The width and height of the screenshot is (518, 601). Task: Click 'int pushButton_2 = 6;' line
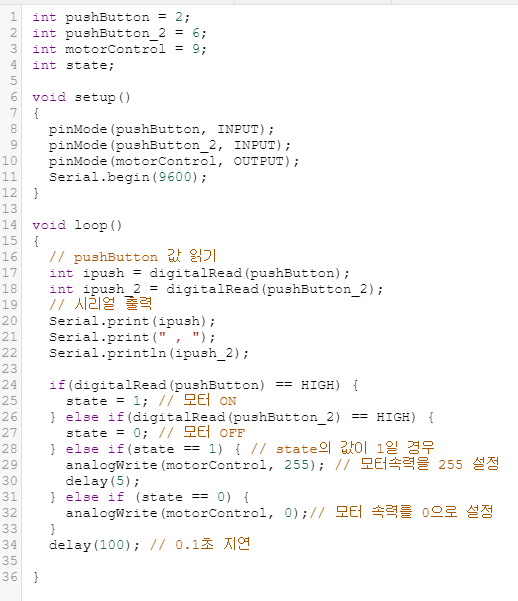coord(120,33)
